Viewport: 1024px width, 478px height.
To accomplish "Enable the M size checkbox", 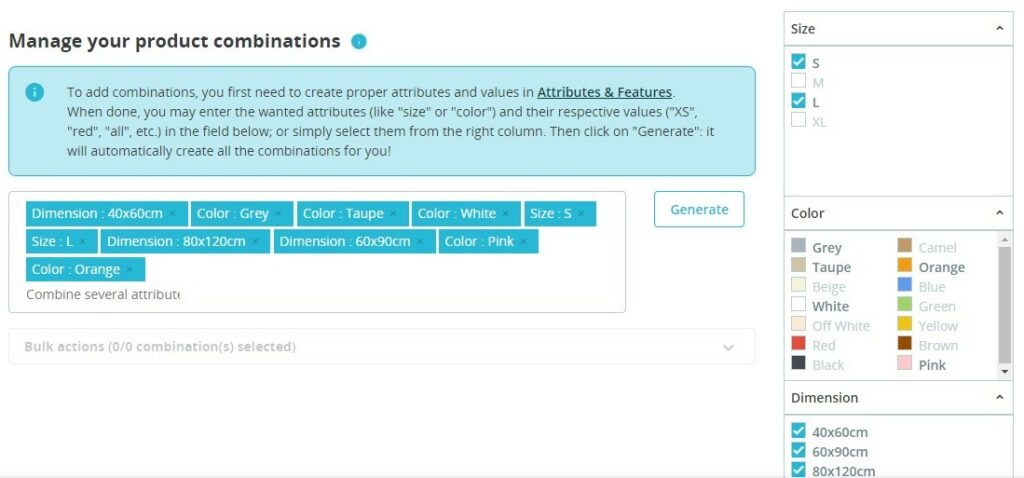I will point(798,82).
